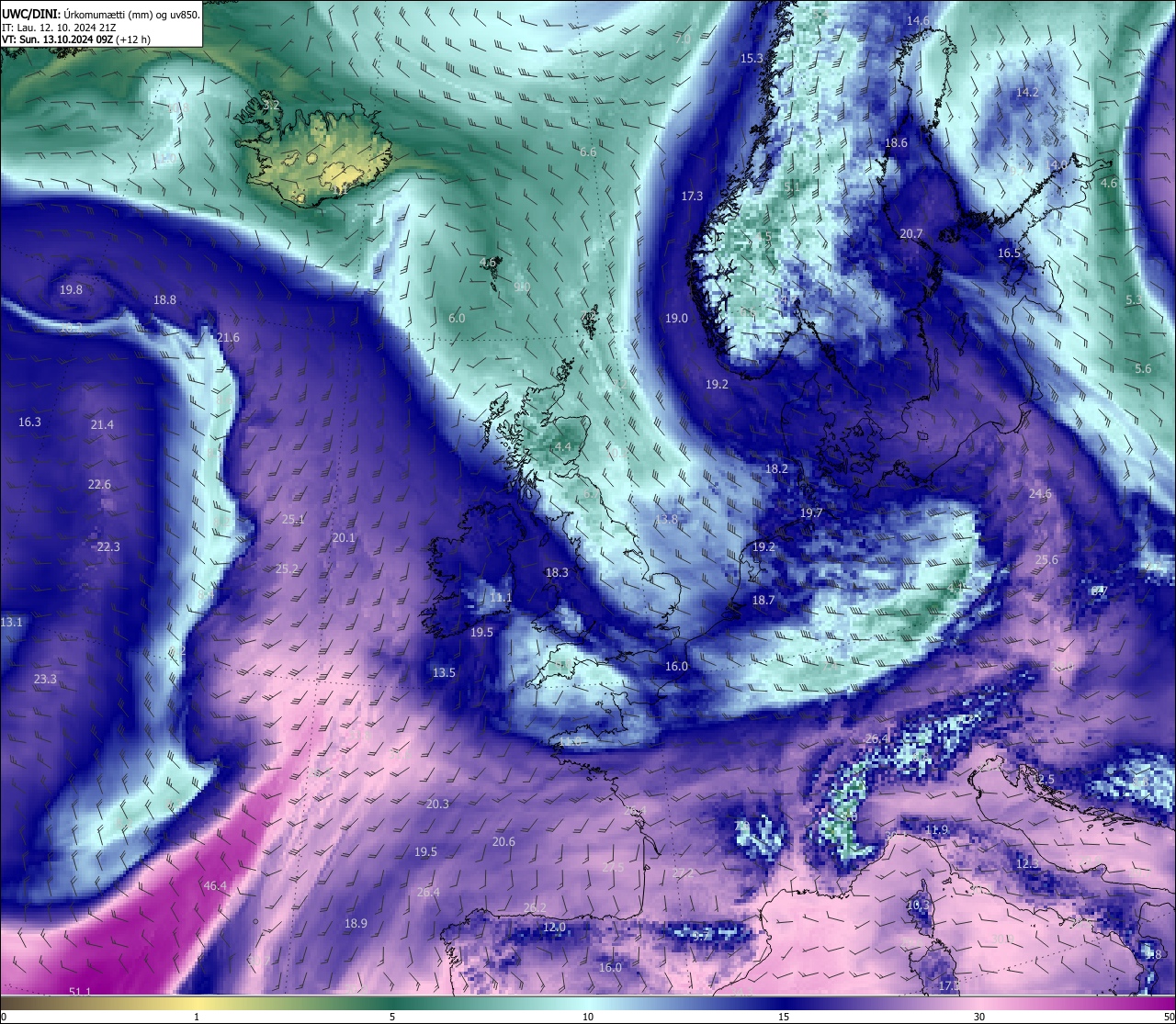Click the 6.0 value north of Scotland

[457, 319]
